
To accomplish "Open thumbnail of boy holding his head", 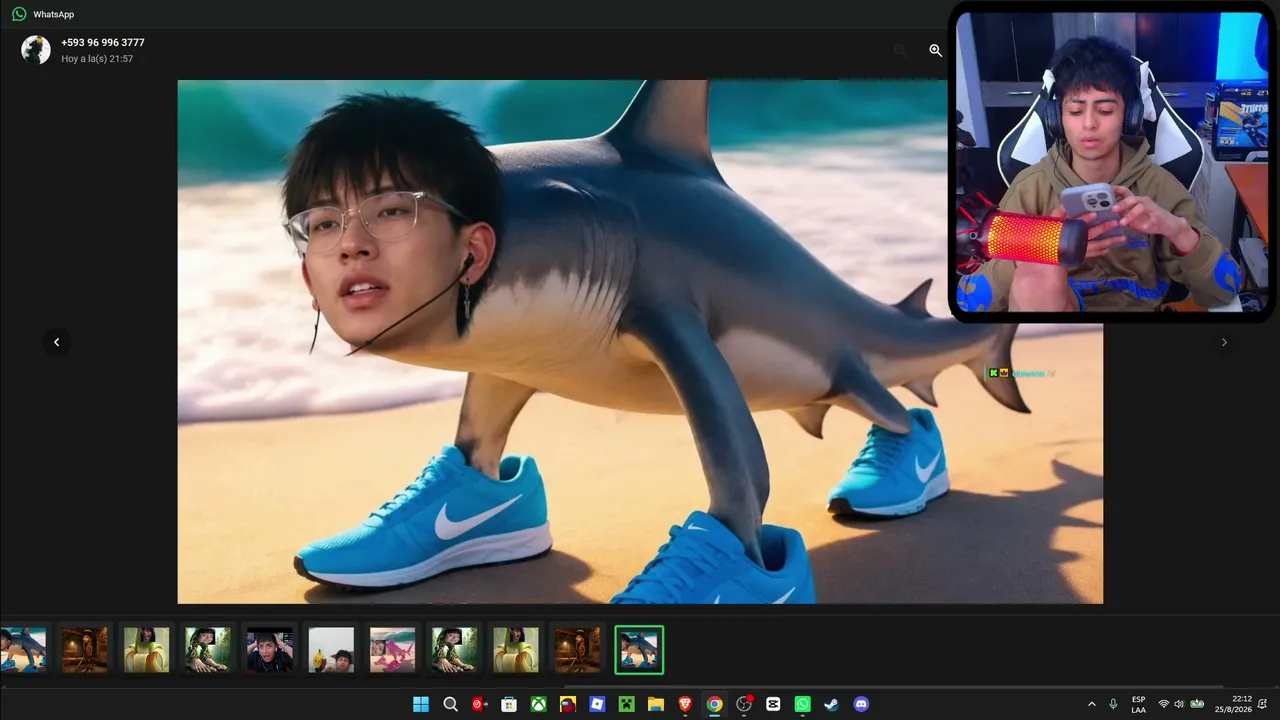I will click(x=269, y=650).
